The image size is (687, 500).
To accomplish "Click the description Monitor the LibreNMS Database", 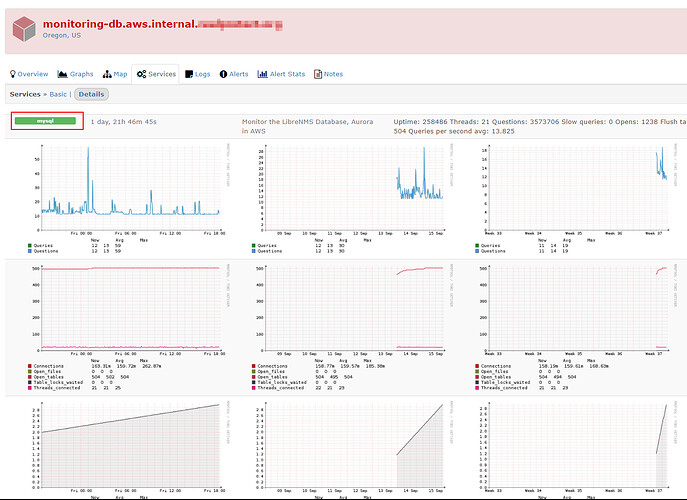I will (x=308, y=126).
